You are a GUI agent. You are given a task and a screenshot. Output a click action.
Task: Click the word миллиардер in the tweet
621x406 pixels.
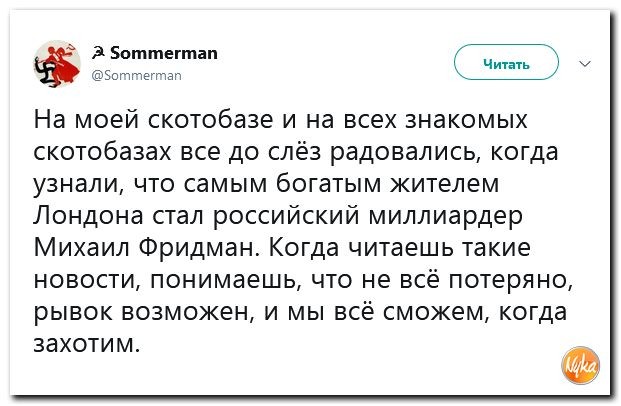coord(446,216)
